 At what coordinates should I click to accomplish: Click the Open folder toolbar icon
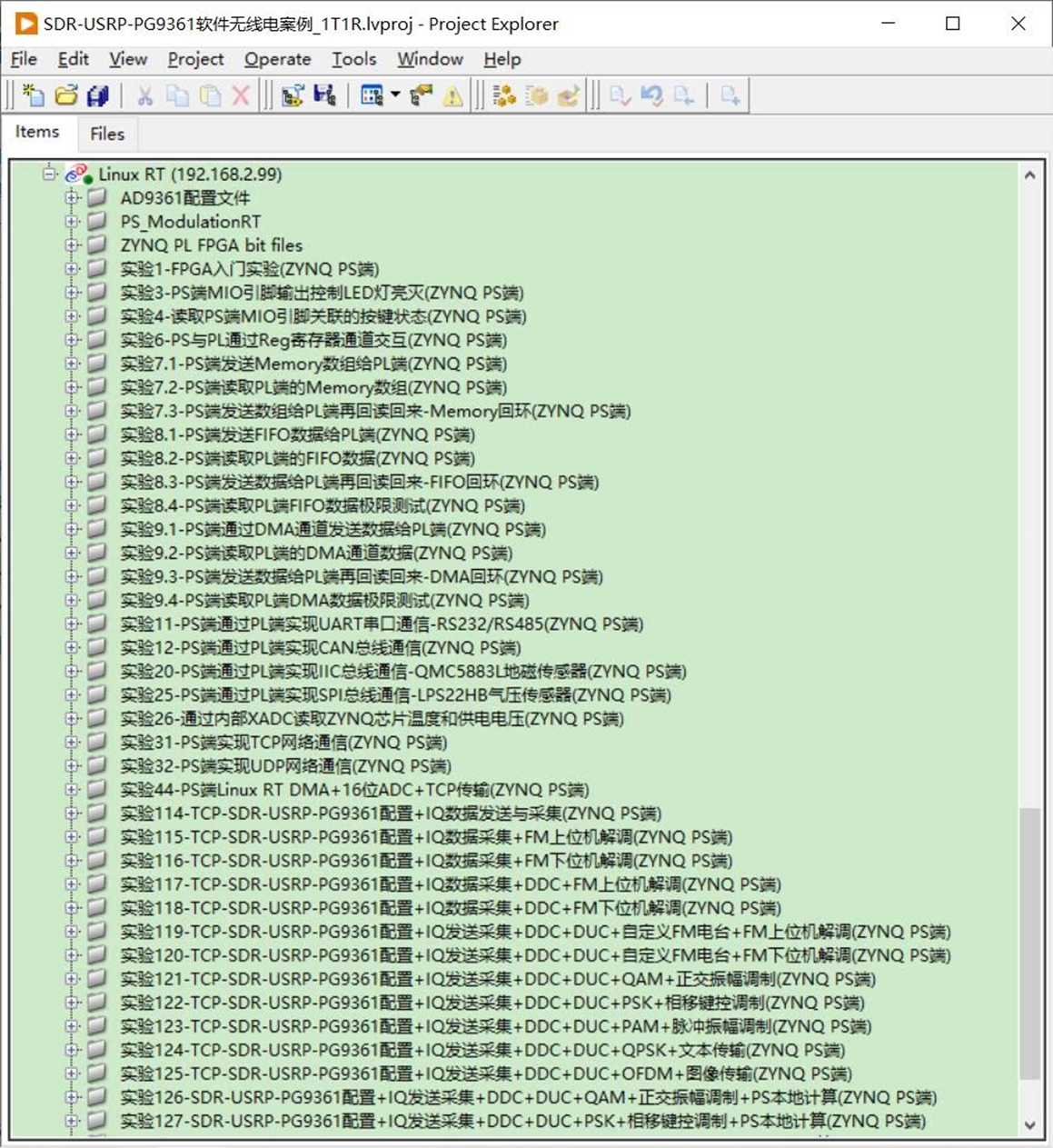pyautogui.click(x=66, y=95)
